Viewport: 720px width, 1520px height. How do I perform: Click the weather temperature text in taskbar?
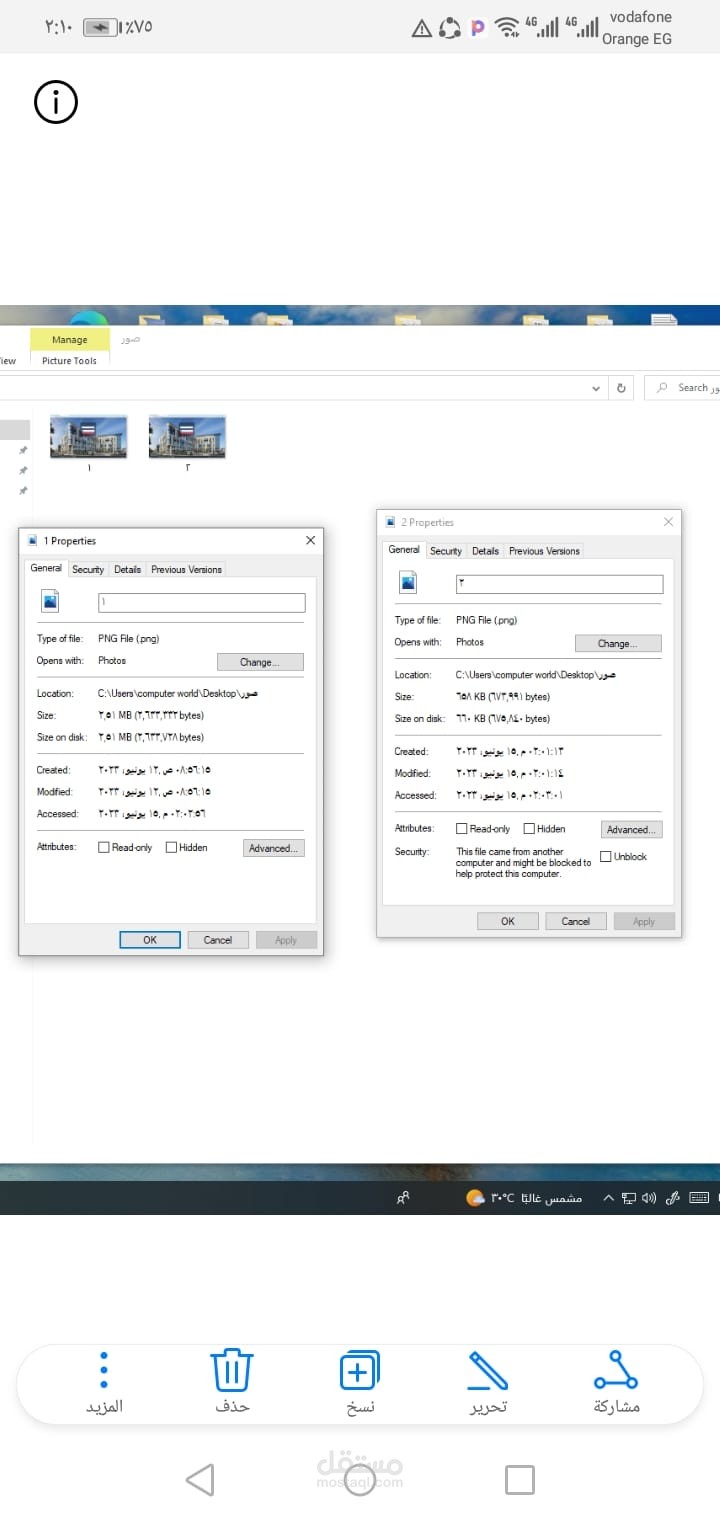point(503,1198)
